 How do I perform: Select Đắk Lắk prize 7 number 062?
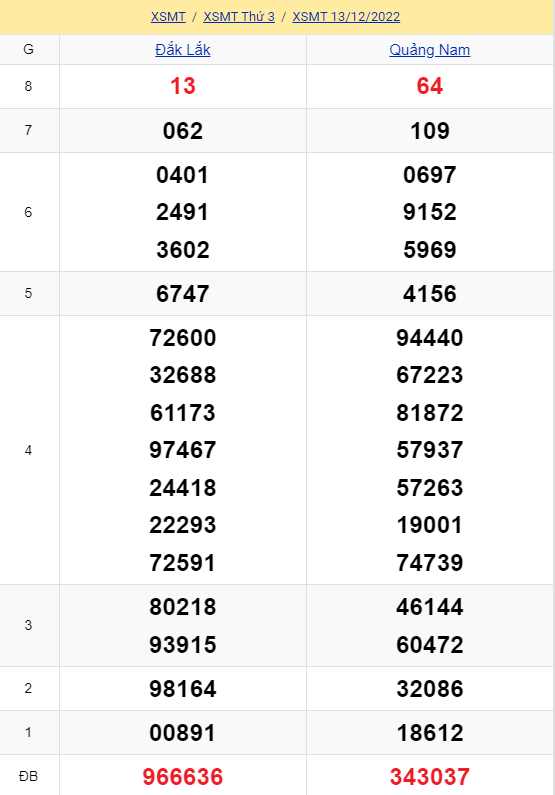click(182, 131)
